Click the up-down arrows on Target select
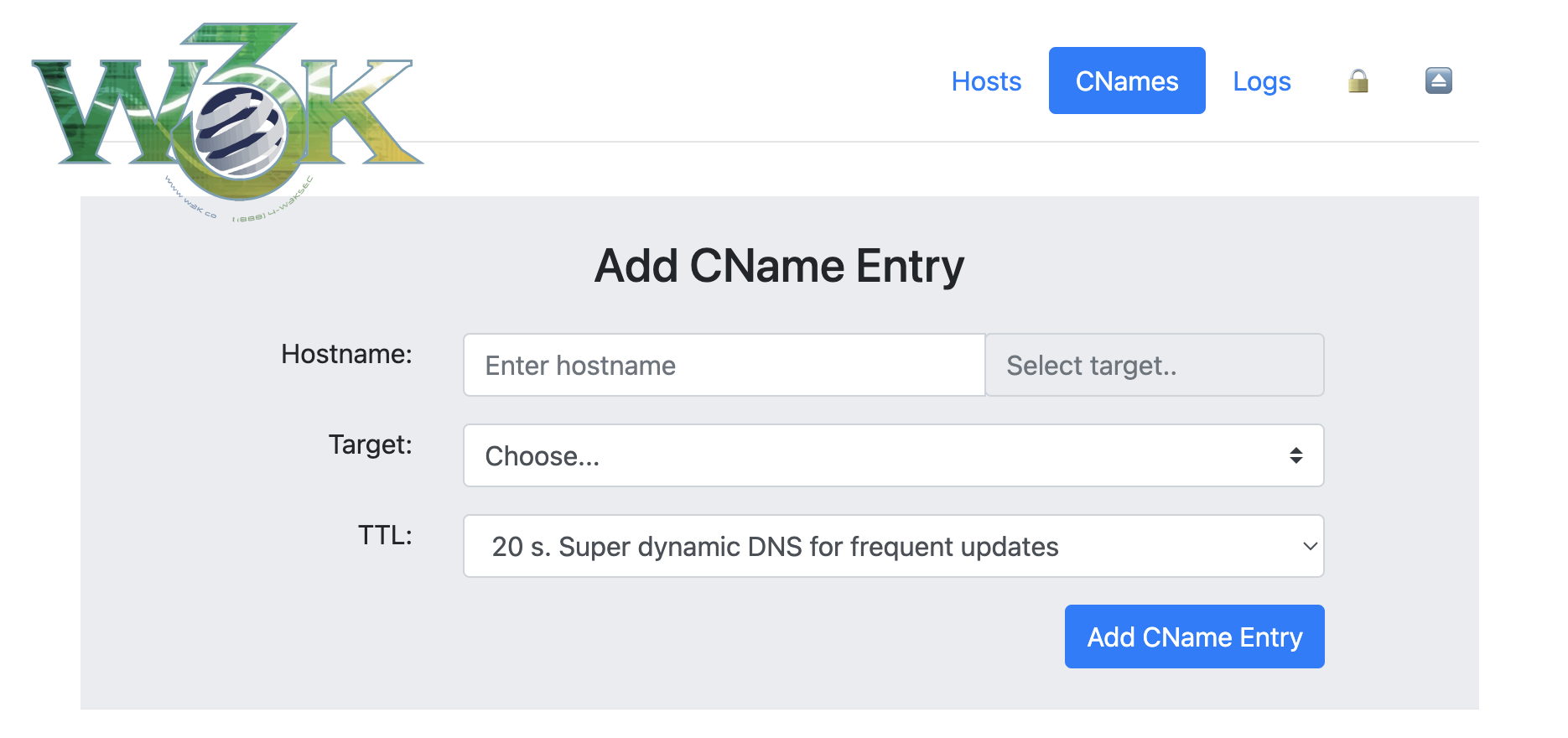This screenshot has width=1568, height=738. point(1295,456)
